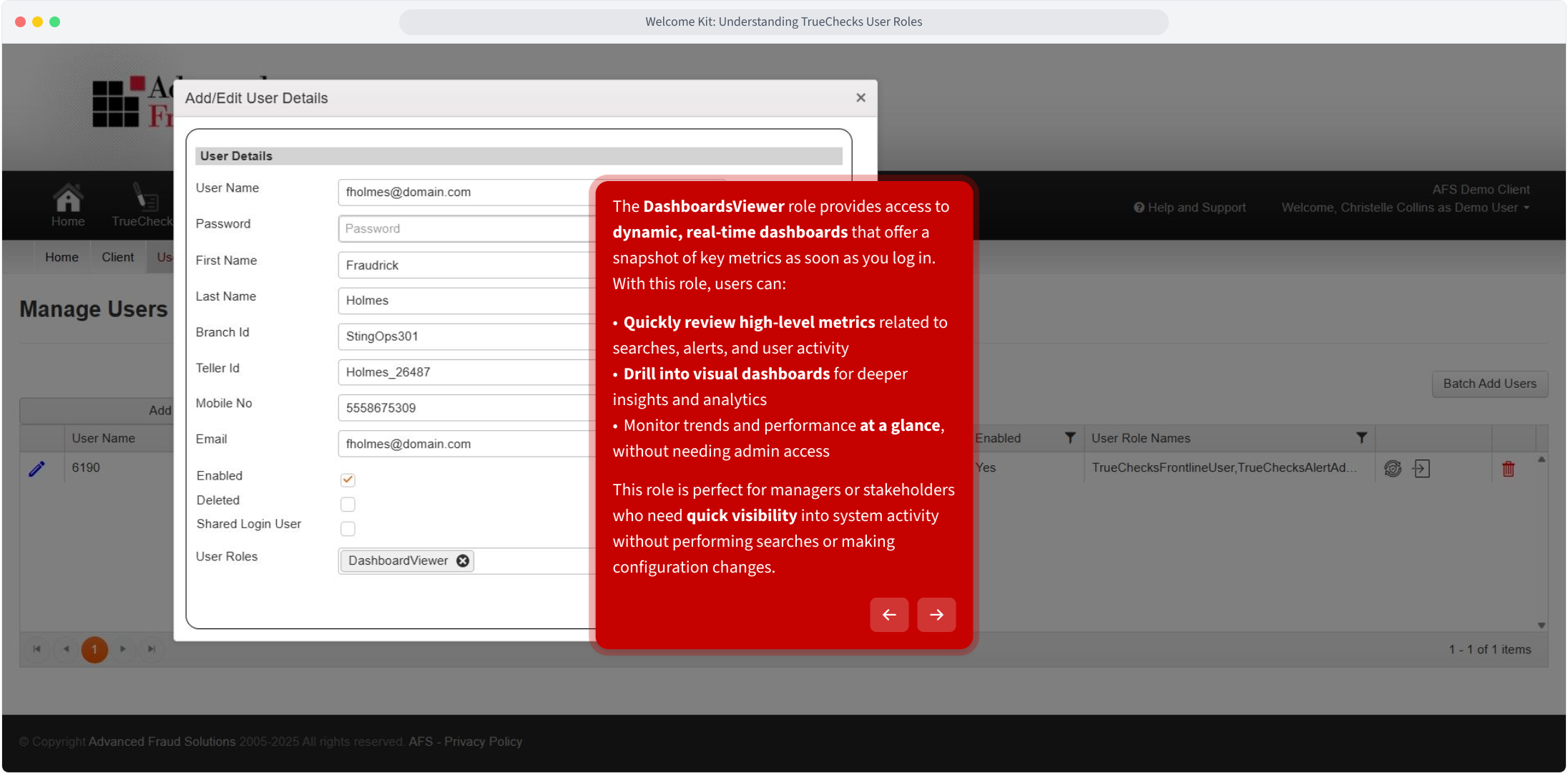The image size is (1568, 773).
Task: Delete user 6190 with trash icon
Action: [1509, 469]
